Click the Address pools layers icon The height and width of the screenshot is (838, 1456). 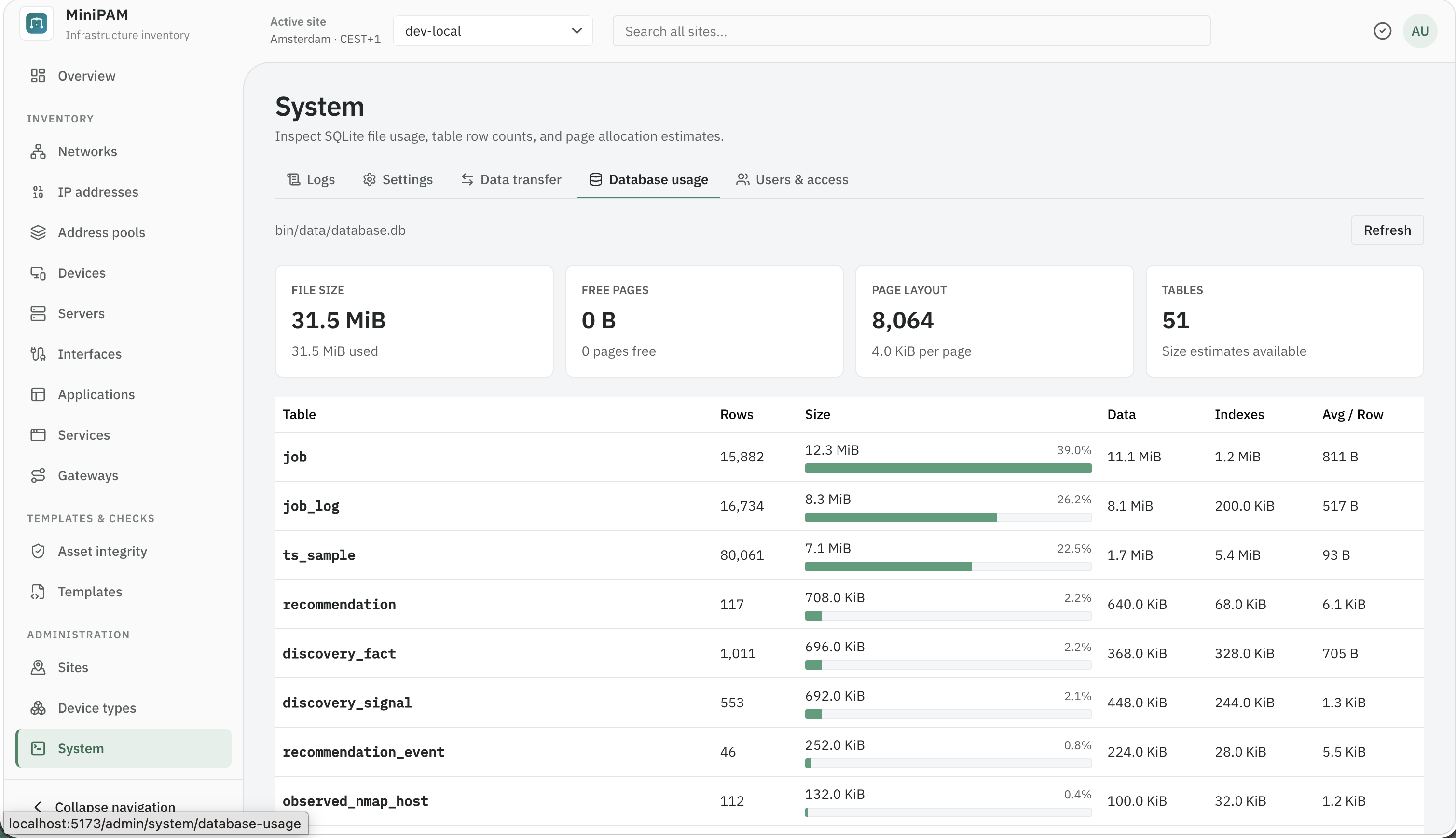[38, 232]
